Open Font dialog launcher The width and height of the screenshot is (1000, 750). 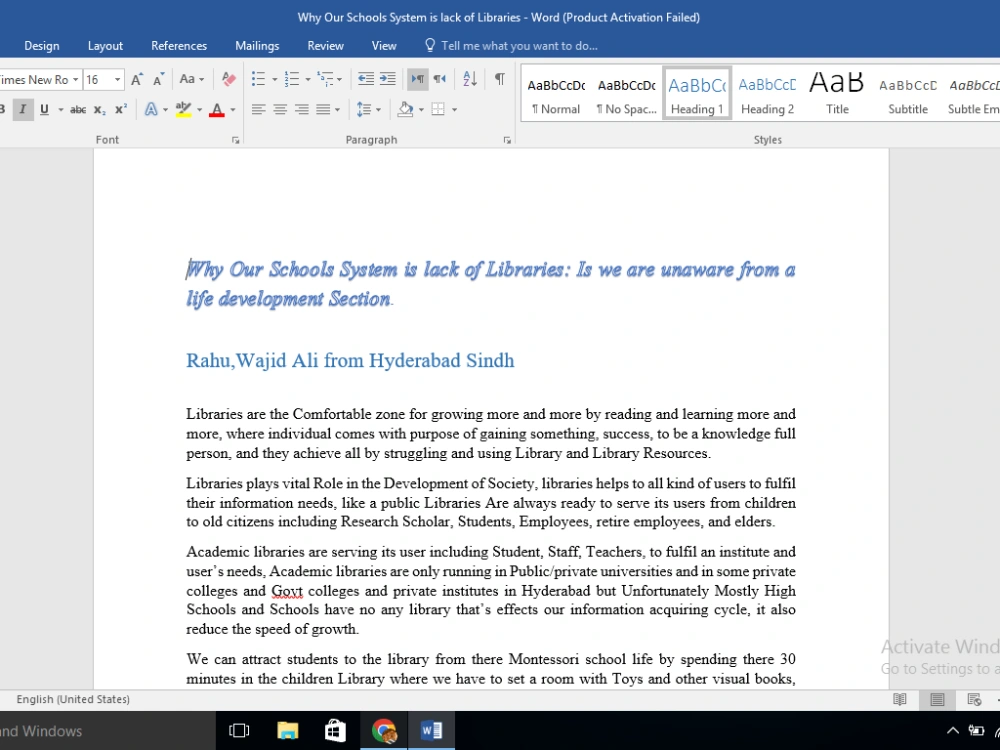pyautogui.click(x=235, y=140)
